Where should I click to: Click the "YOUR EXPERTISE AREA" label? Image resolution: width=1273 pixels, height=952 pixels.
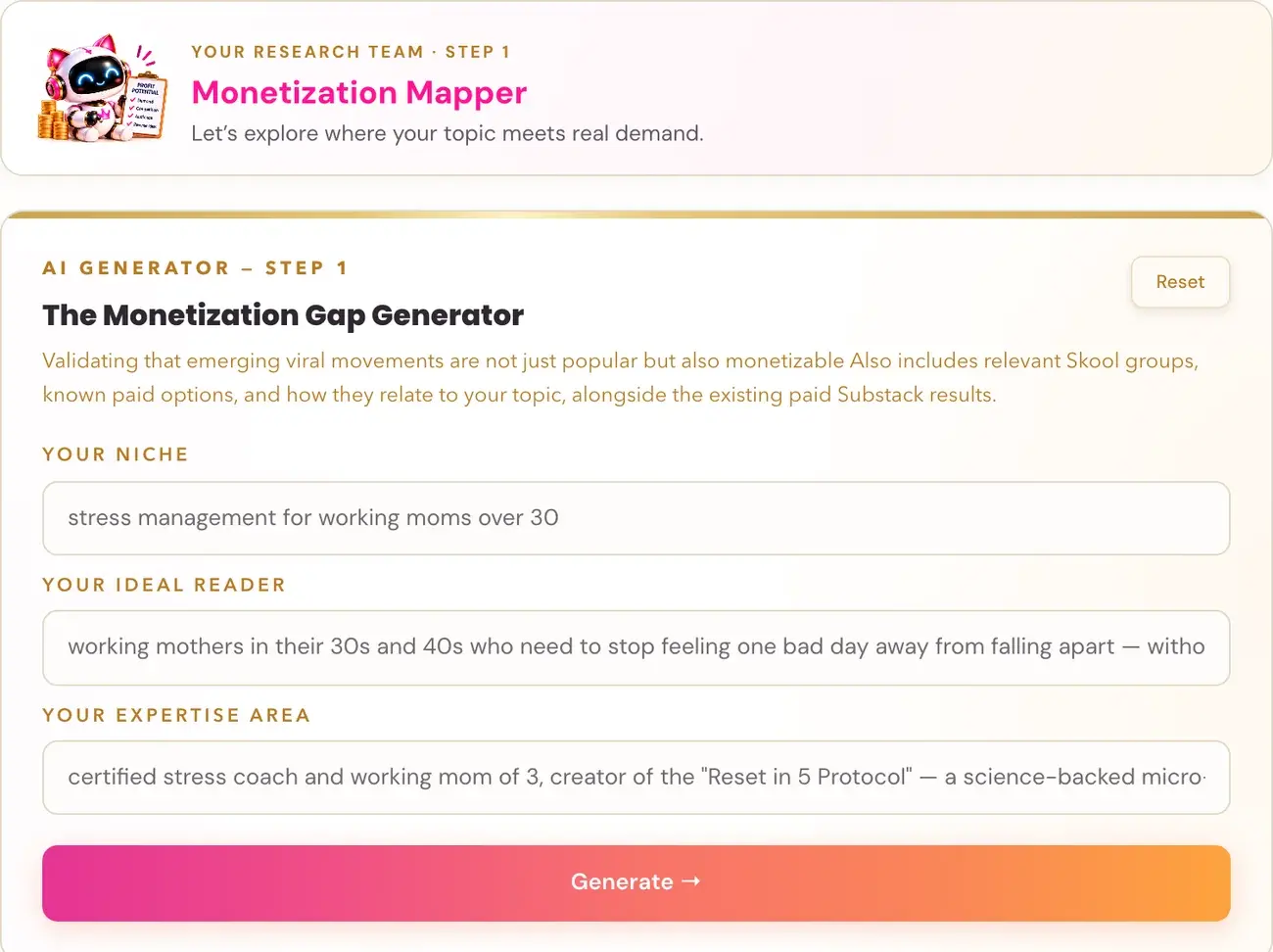[x=176, y=715]
